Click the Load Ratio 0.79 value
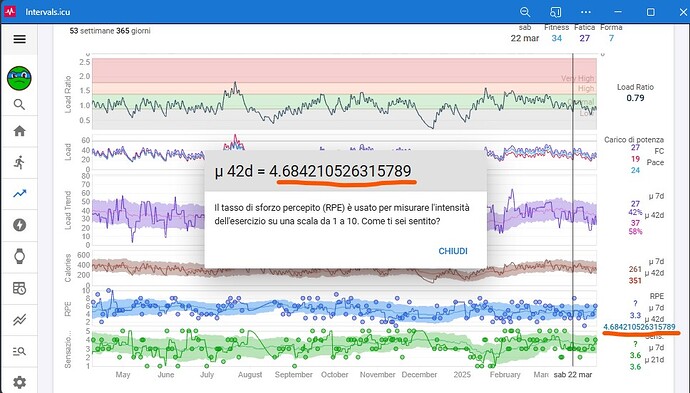 point(635,98)
